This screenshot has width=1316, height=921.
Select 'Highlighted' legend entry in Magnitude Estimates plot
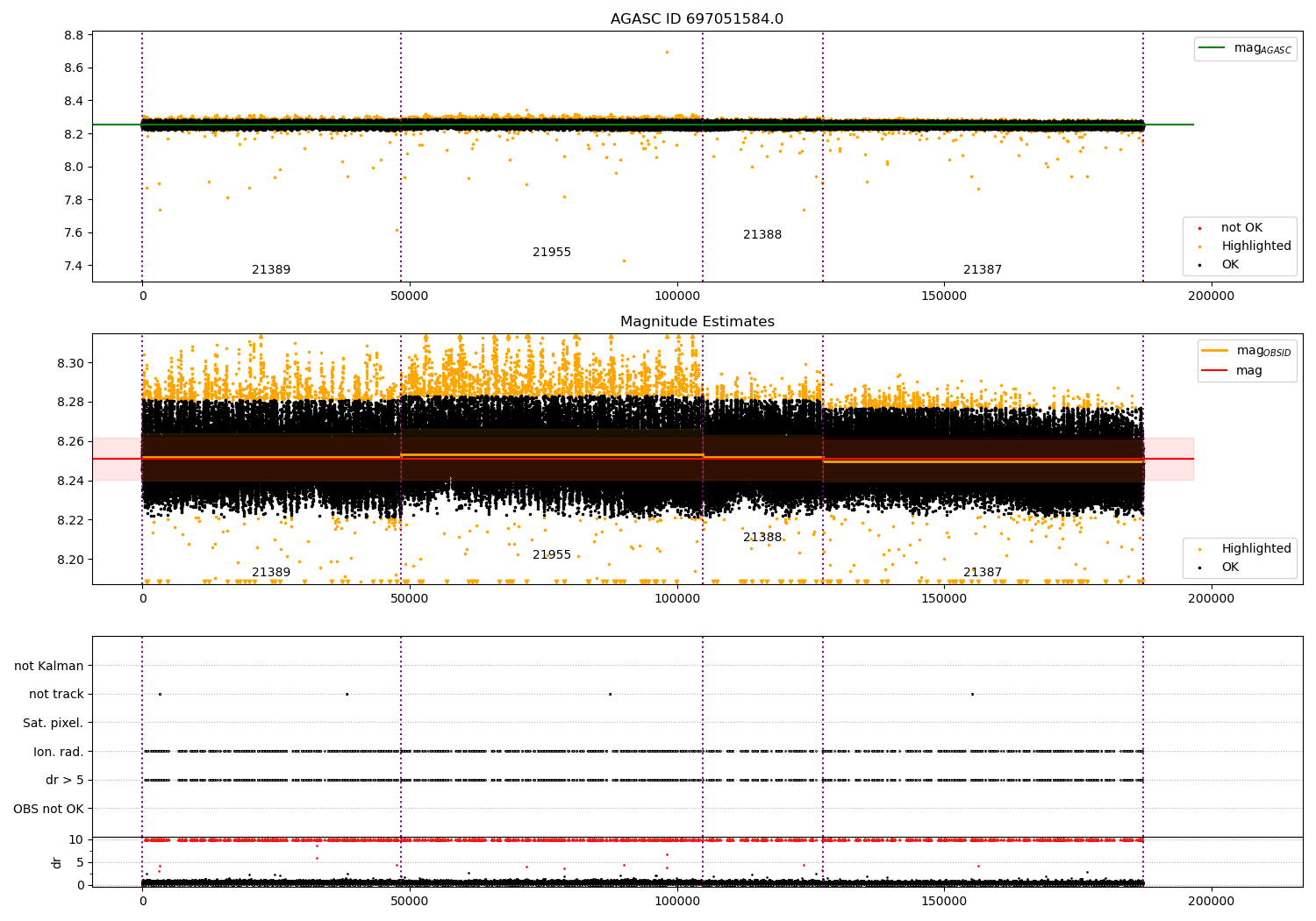click(1244, 549)
